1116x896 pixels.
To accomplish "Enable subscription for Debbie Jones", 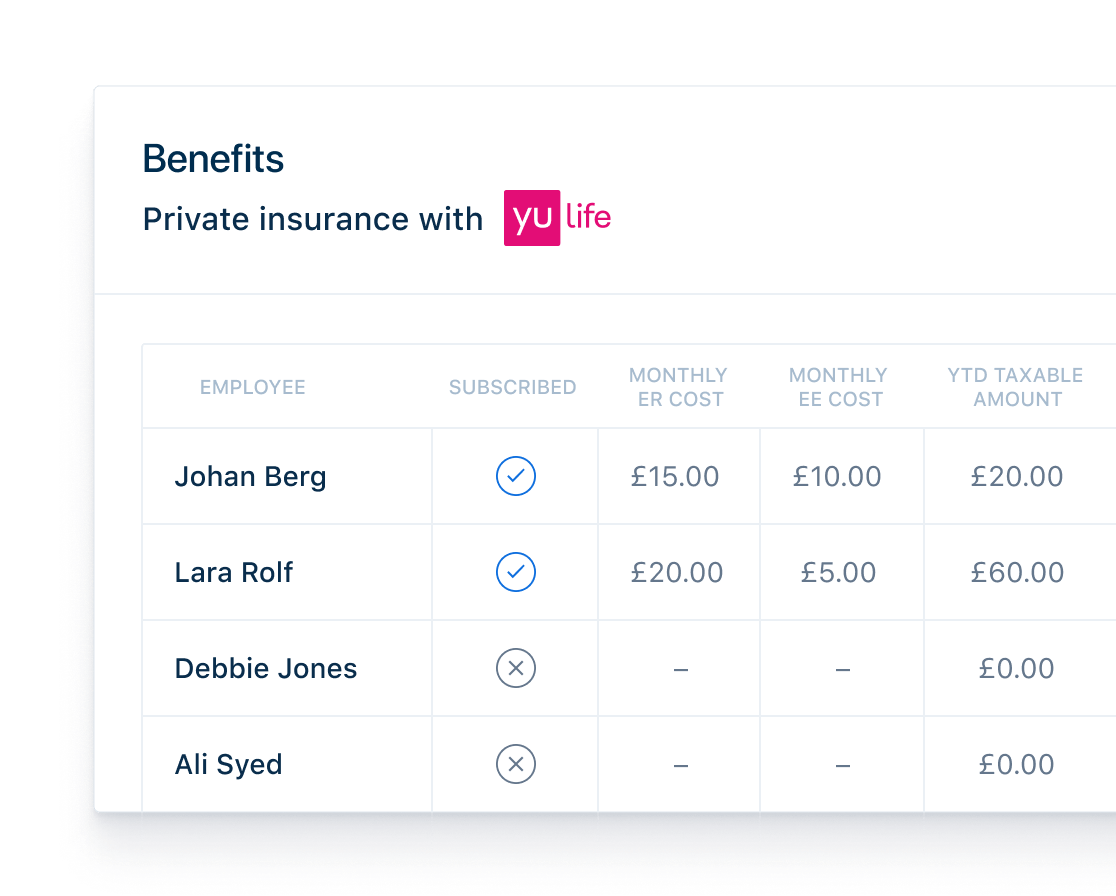I will click(x=516, y=668).
